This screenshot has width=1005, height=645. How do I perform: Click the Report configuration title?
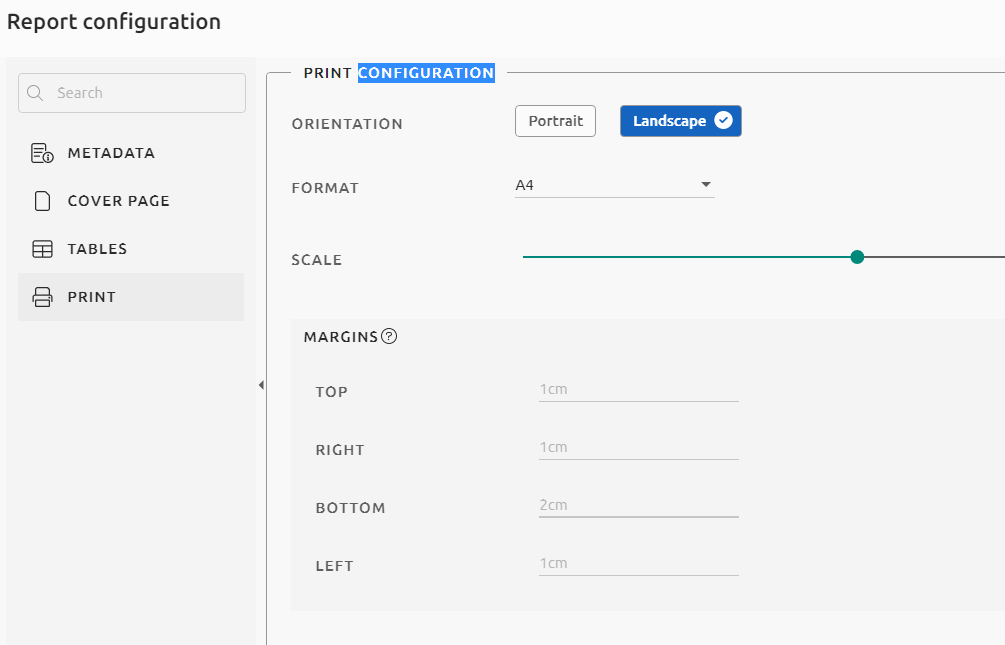[114, 22]
